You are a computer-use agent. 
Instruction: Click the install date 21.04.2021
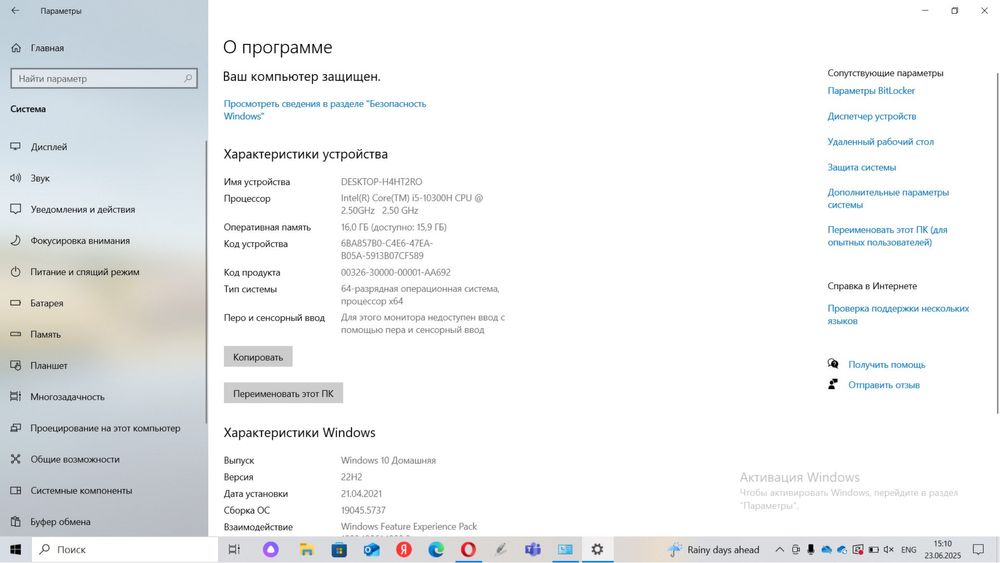pyautogui.click(x=361, y=494)
